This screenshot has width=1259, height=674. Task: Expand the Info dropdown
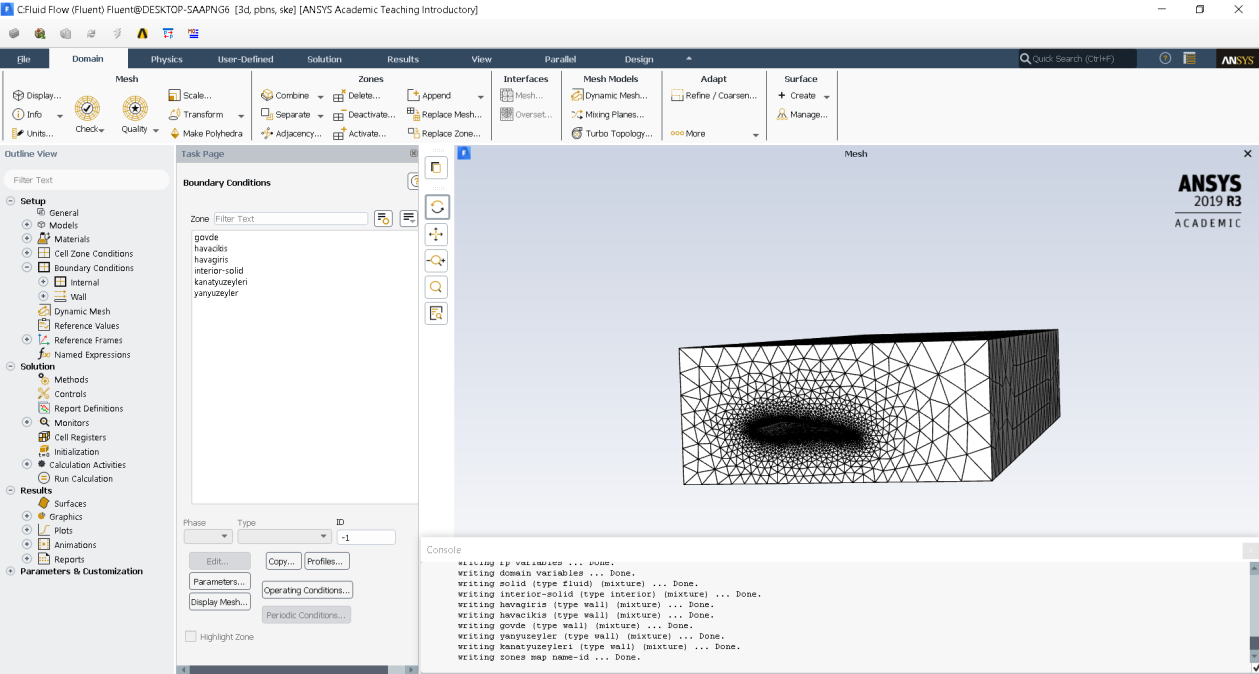coord(60,116)
